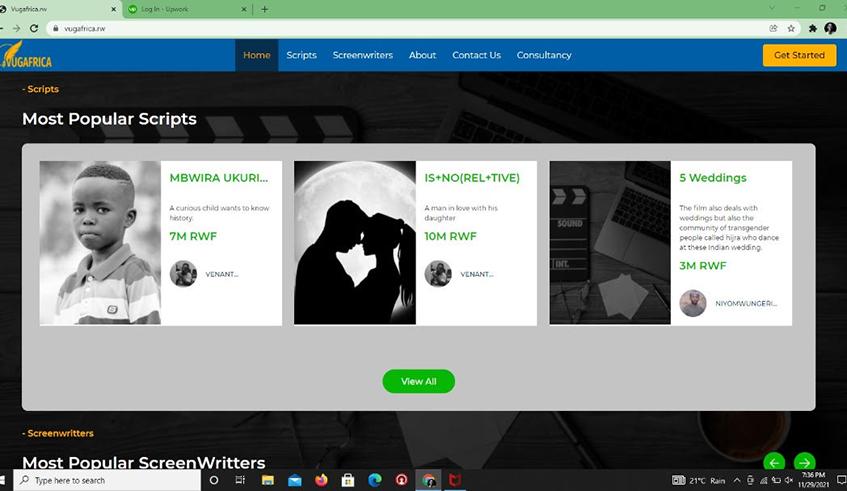Open Cortana circle icon on taskbar
The height and width of the screenshot is (491, 847).
(214, 480)
